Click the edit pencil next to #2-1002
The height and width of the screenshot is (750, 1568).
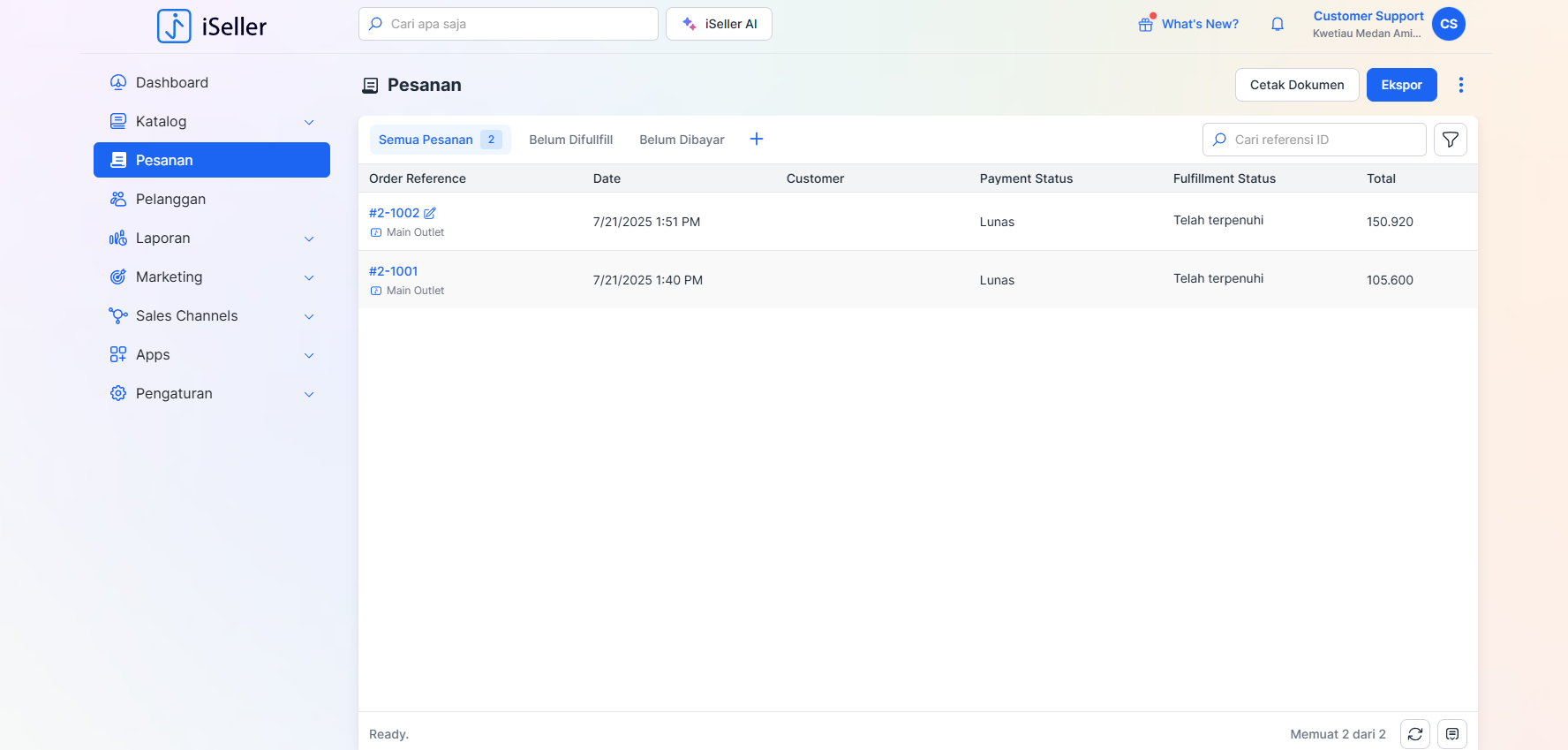[x=430, y=213]
